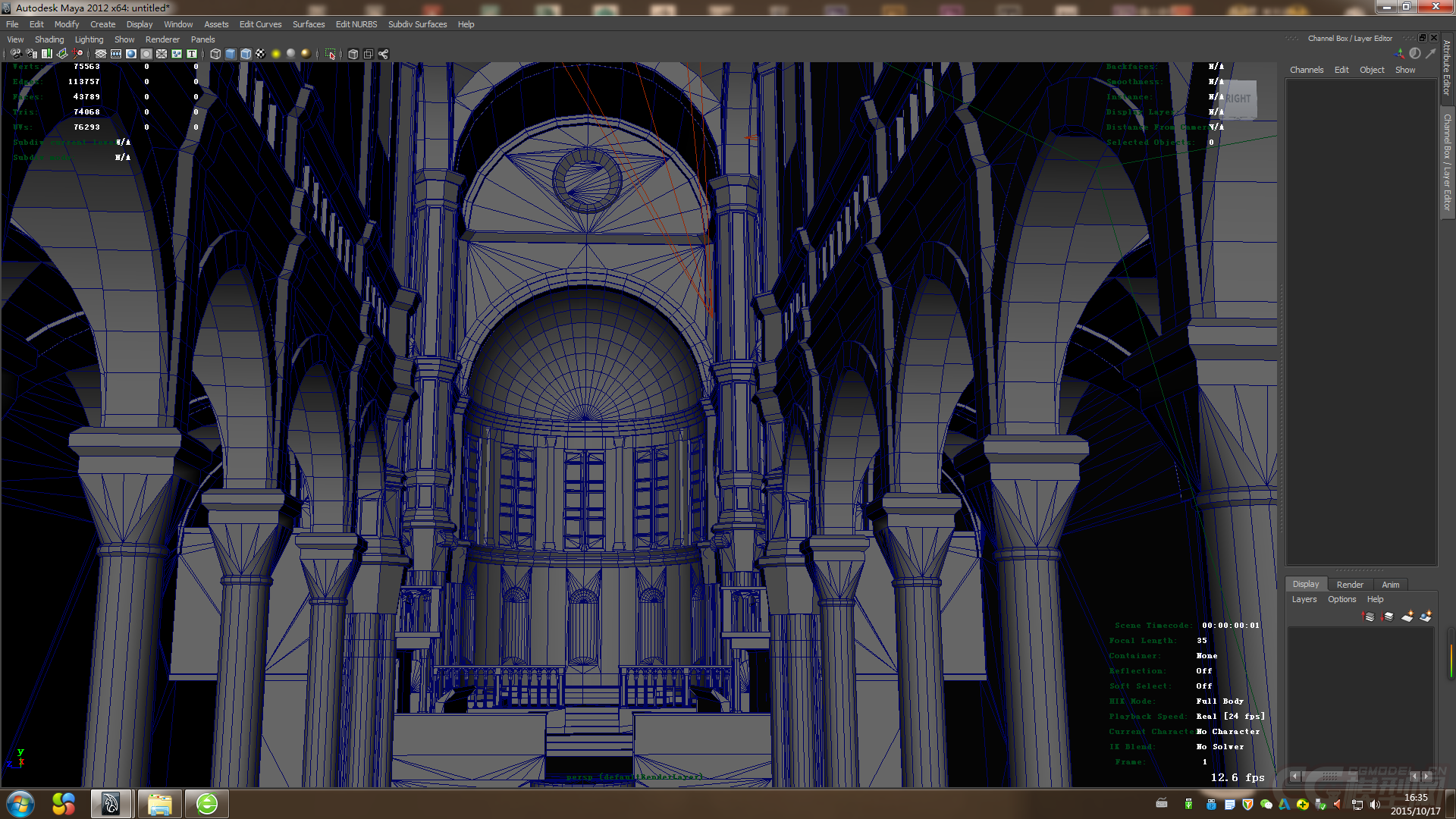The width and height of the screenshot is (1456, 819).
Task: Toggle Textured display checker icon
Action: 261,54
